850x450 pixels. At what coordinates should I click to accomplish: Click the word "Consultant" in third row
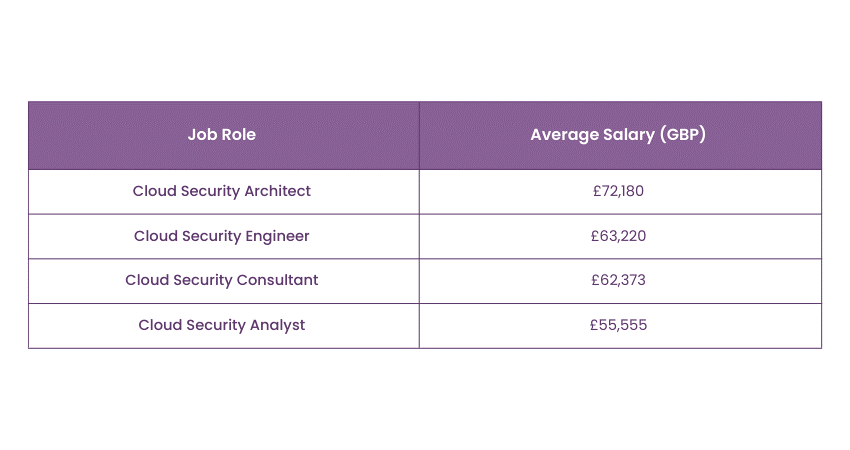coord(277,280)
